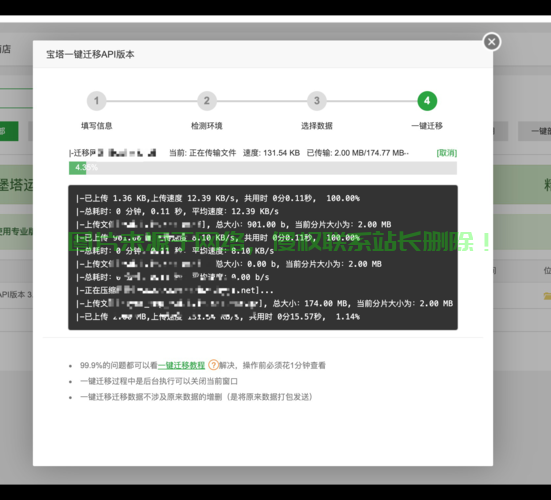The height and width of the screenshot is (500, 551).
Task: Click status text 当前: 正在传输文件
Action: [x=202, y=153]
